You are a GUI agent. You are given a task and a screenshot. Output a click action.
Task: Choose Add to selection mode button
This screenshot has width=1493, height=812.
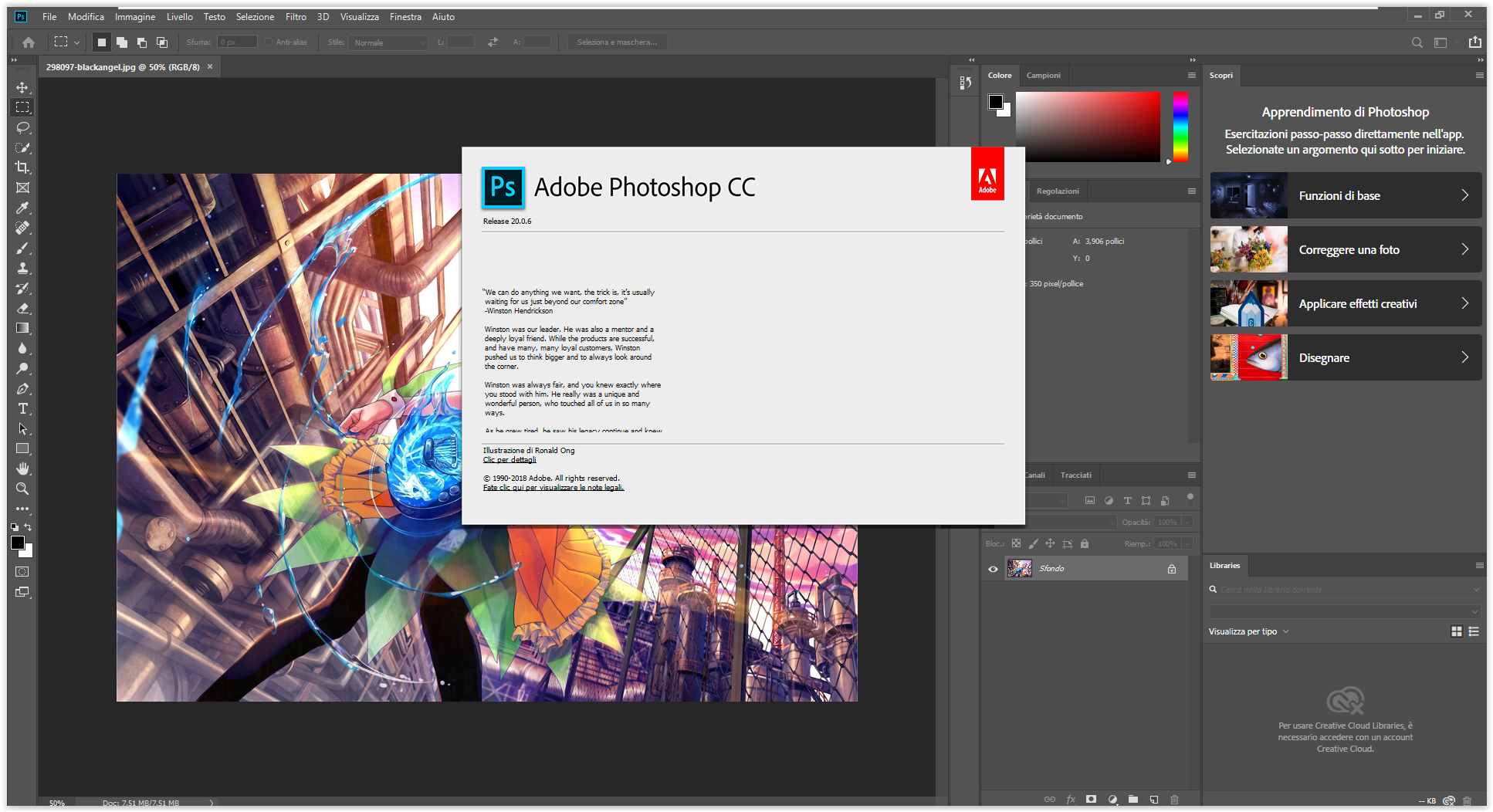click(122, 42)
